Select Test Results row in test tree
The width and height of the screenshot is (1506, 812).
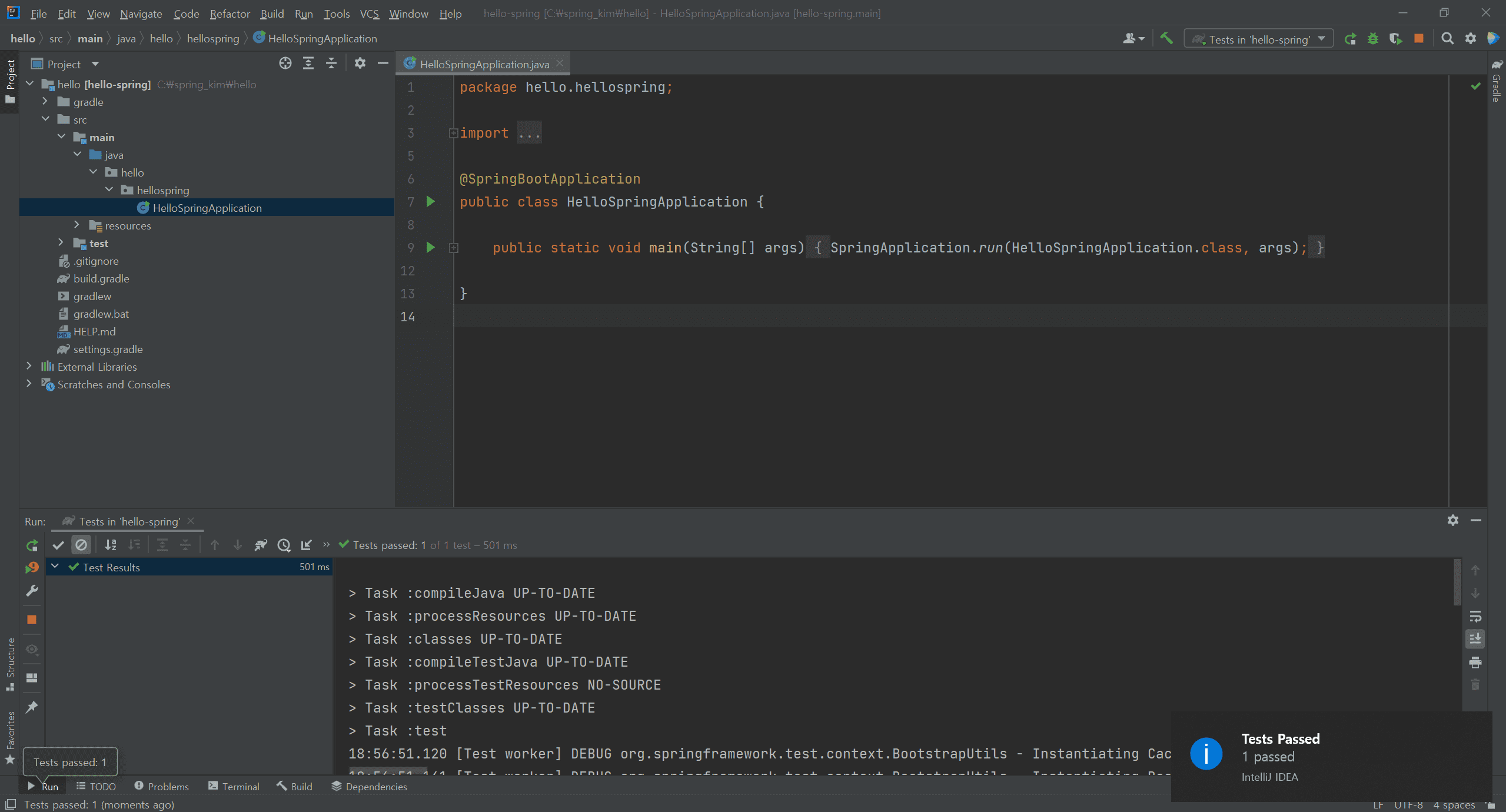tap(189, 567)
